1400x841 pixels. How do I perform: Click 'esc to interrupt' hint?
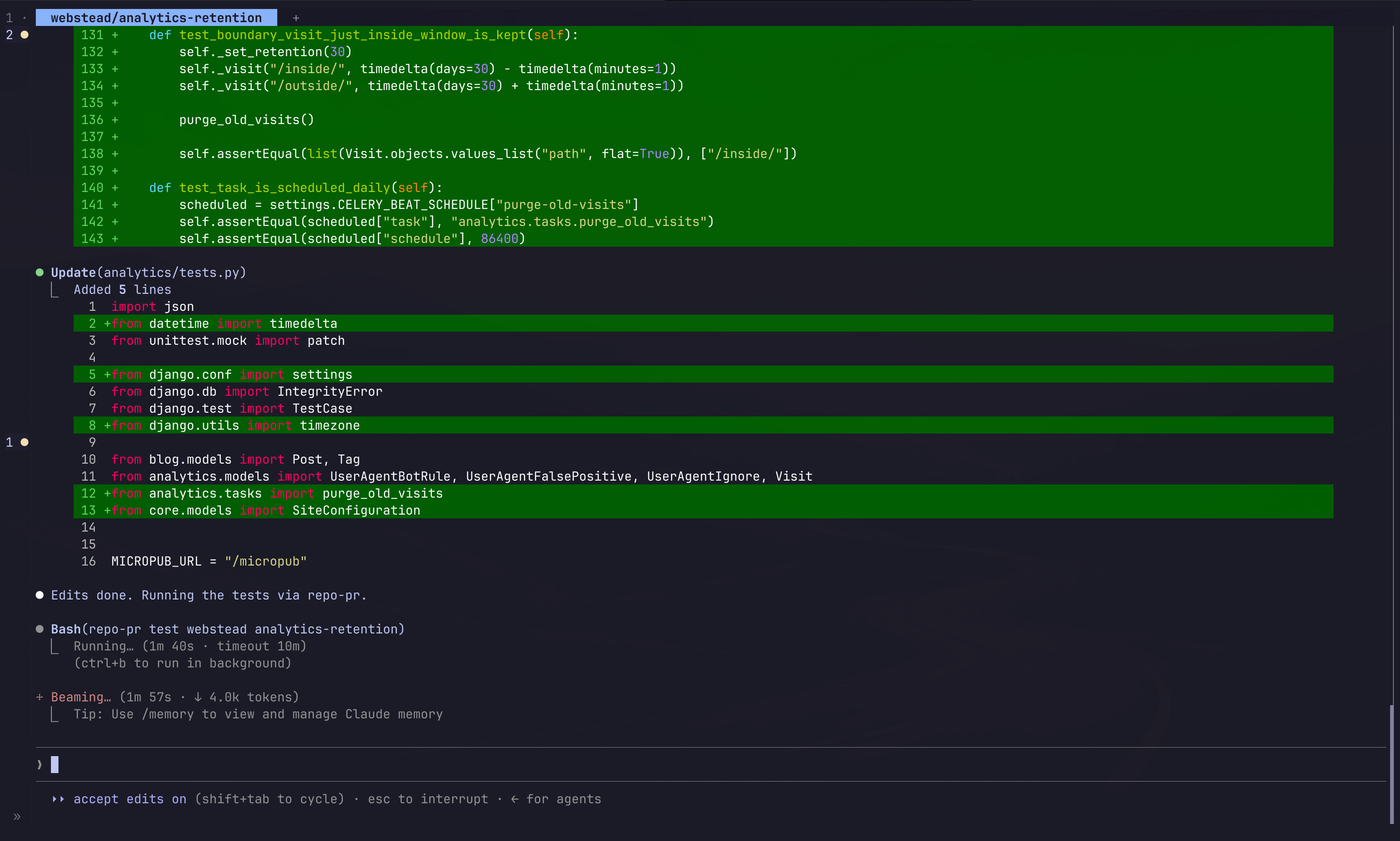click(x=428, y=799)
